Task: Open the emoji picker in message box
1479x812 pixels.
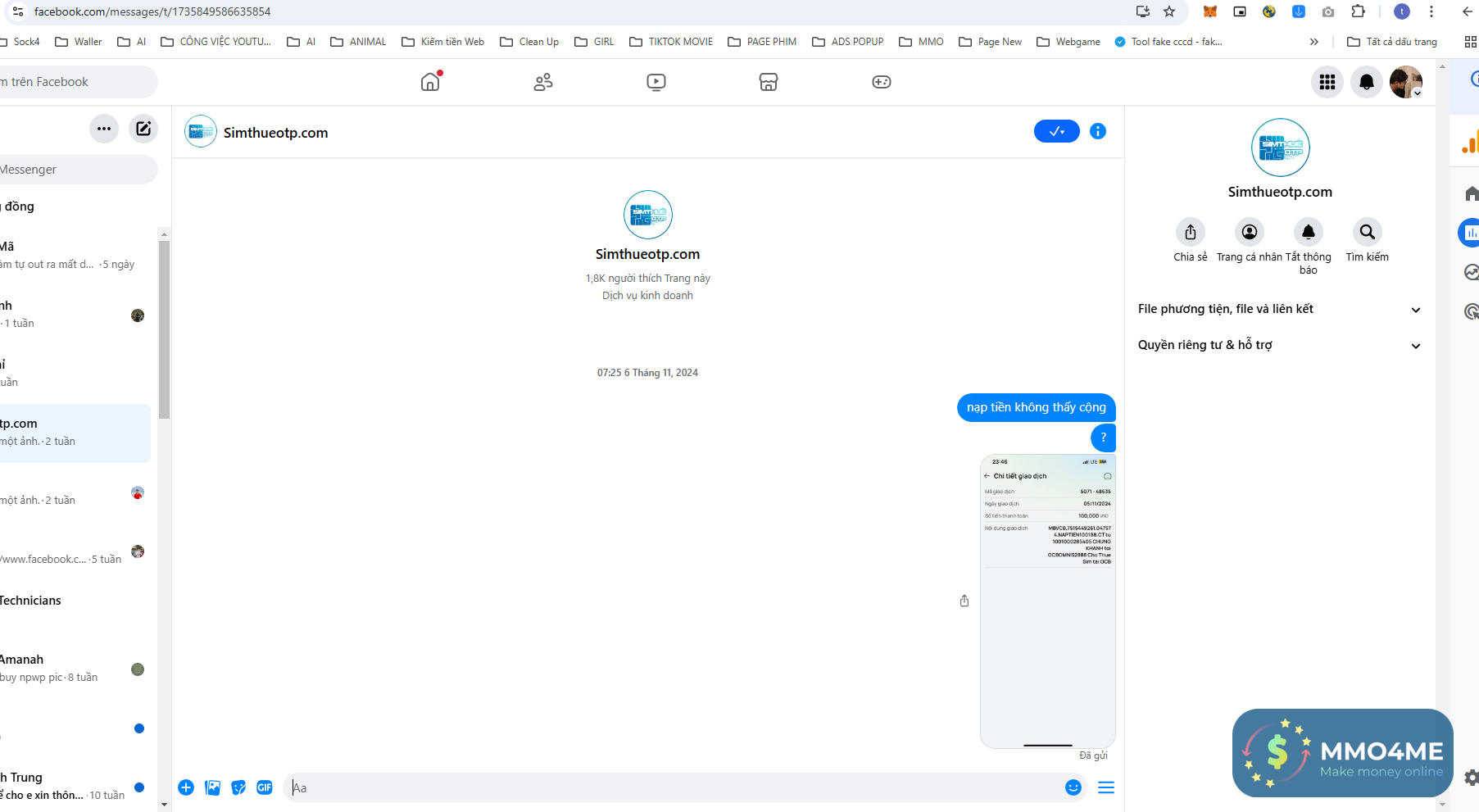Action: coord(1073,787)
